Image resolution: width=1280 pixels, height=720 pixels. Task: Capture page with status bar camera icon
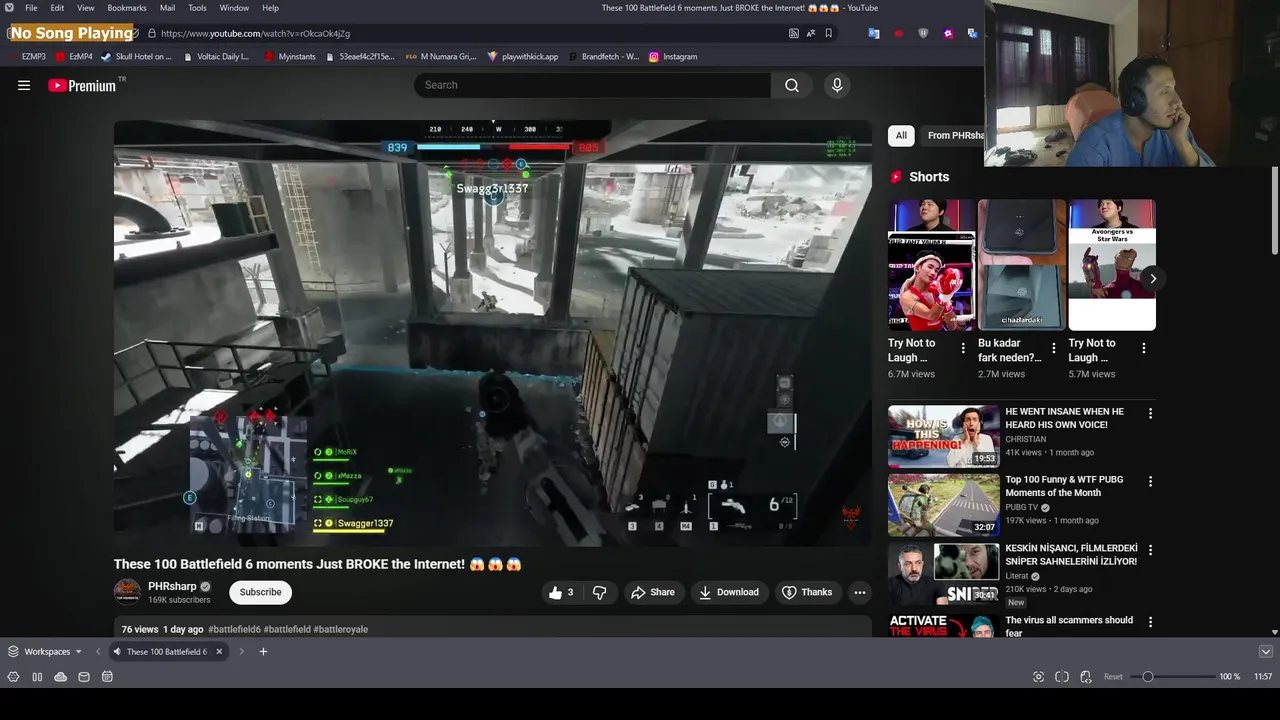tap(1038, 677)
